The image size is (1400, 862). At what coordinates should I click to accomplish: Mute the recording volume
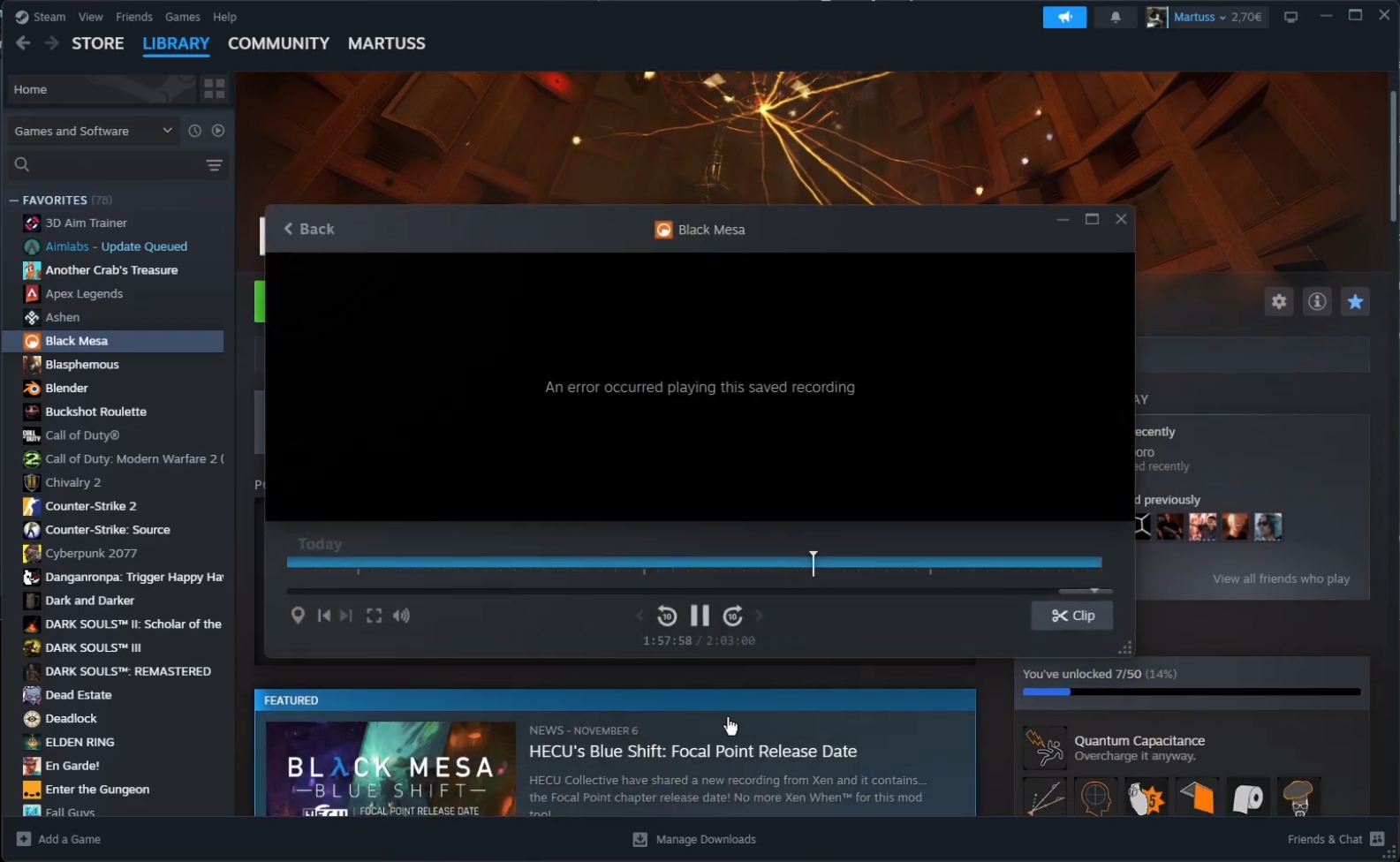pos(402,616)
